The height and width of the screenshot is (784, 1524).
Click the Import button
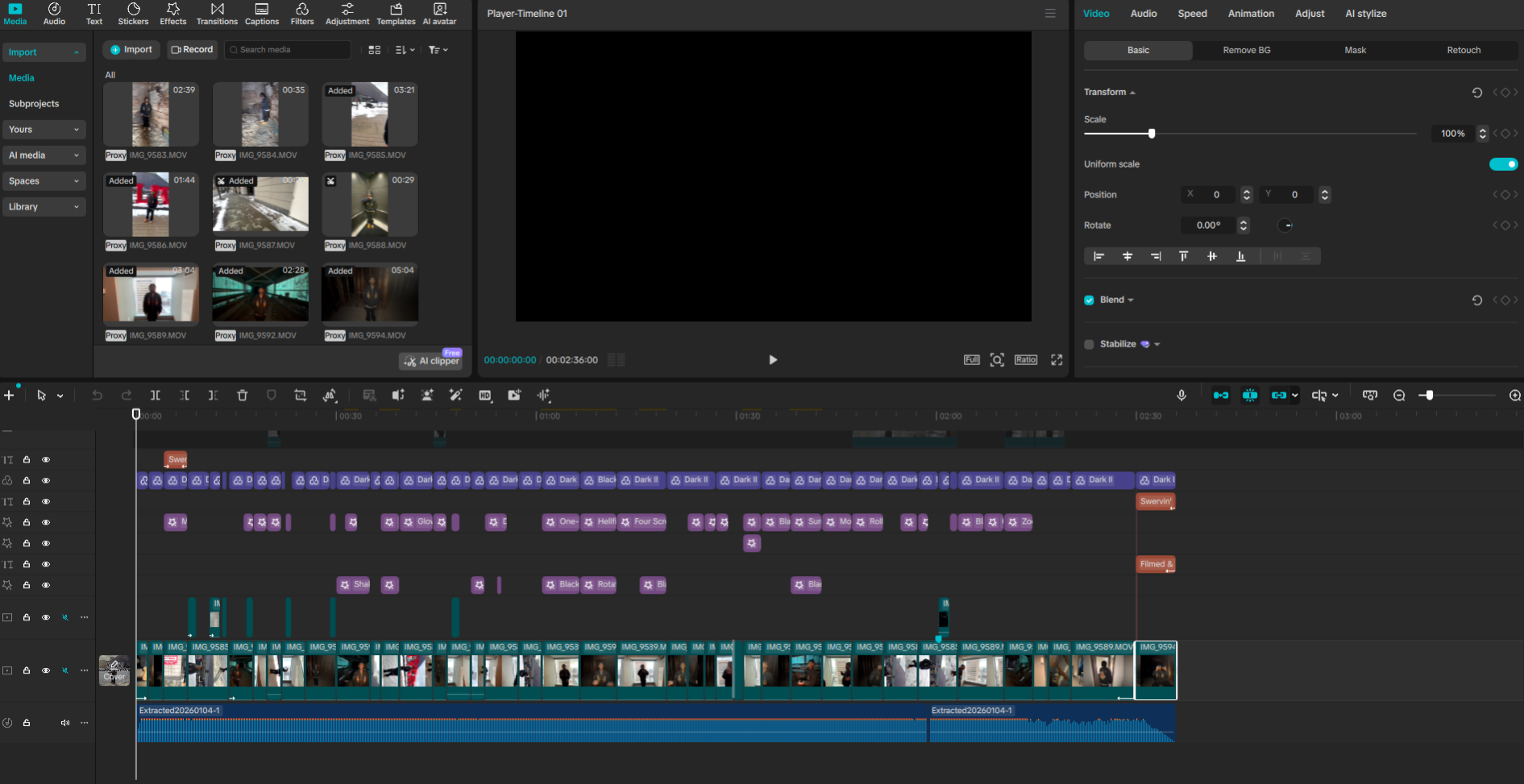click(131, 49)
